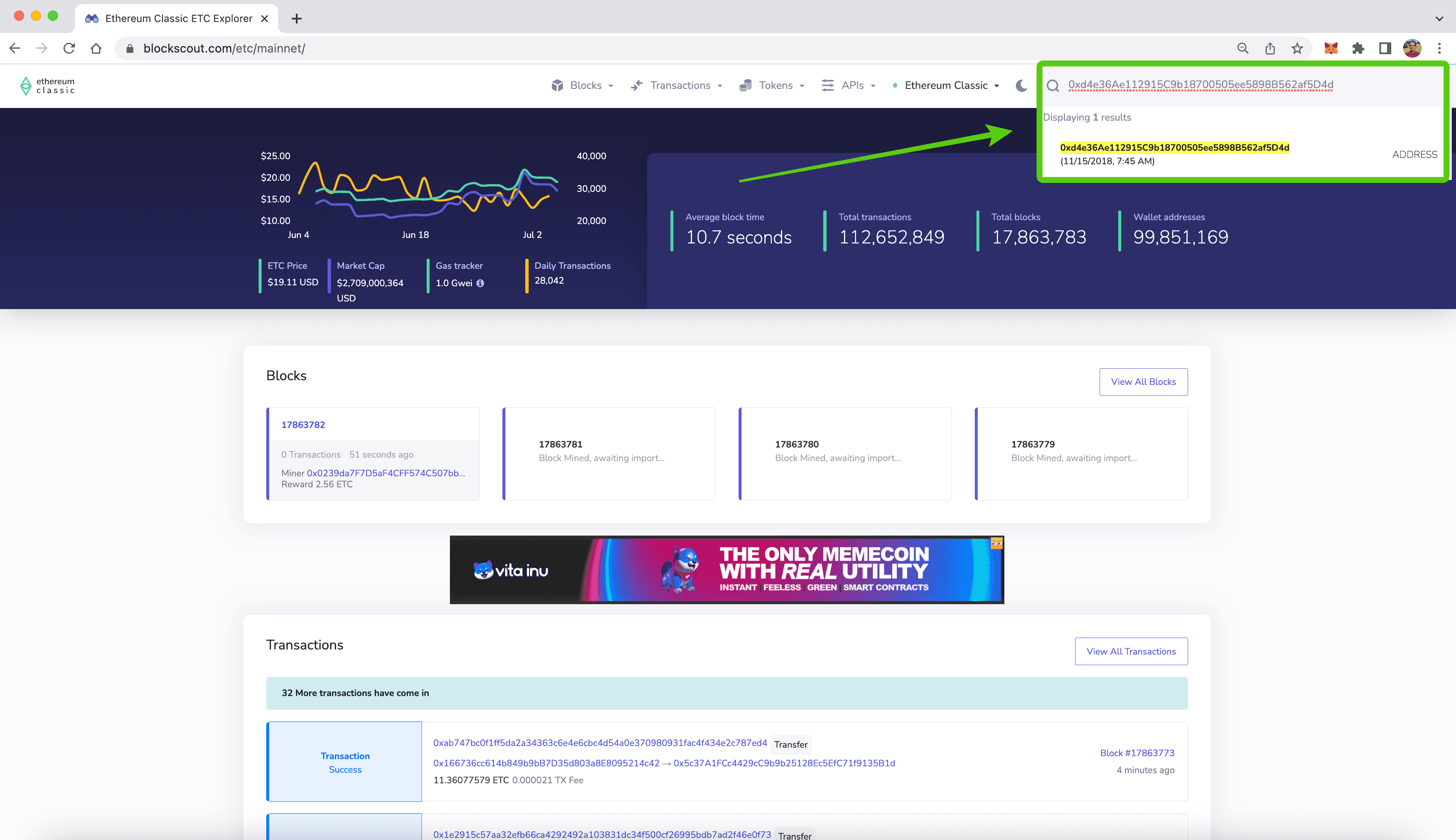Click the Ethereum Classic logo
1456x840 pixels.
click(47, 86)
